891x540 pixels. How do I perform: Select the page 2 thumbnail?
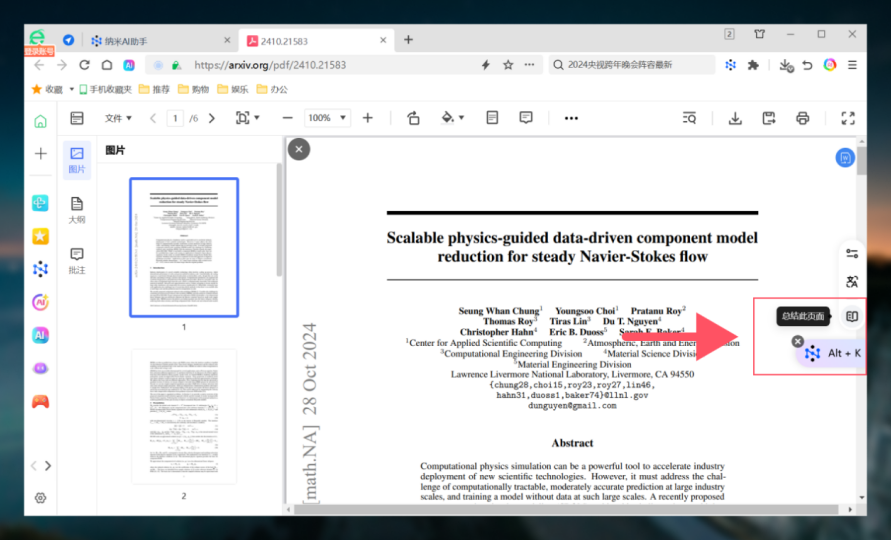tap(184, 417)
